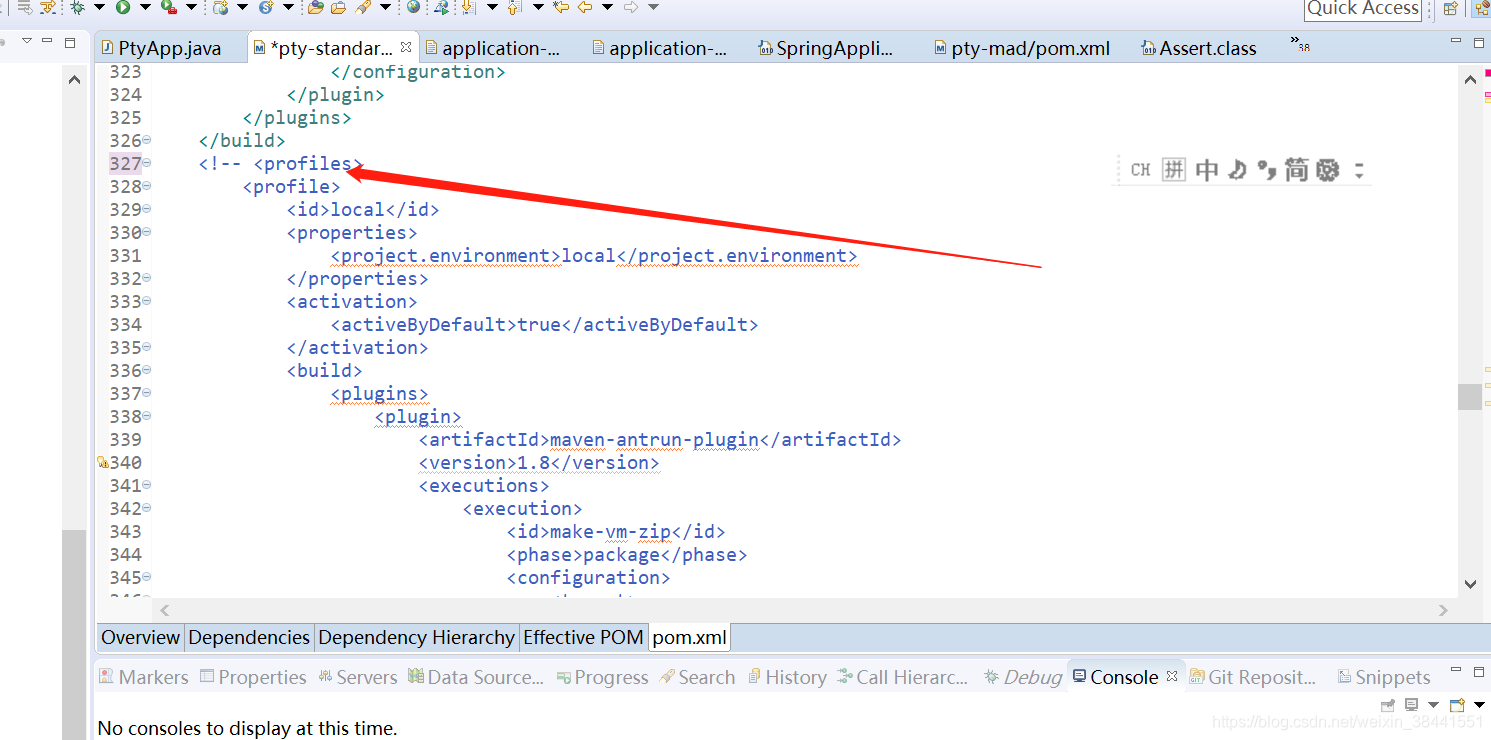1491x740 pixels.
Task: Open the Debug view tab
Action: 1022,677
